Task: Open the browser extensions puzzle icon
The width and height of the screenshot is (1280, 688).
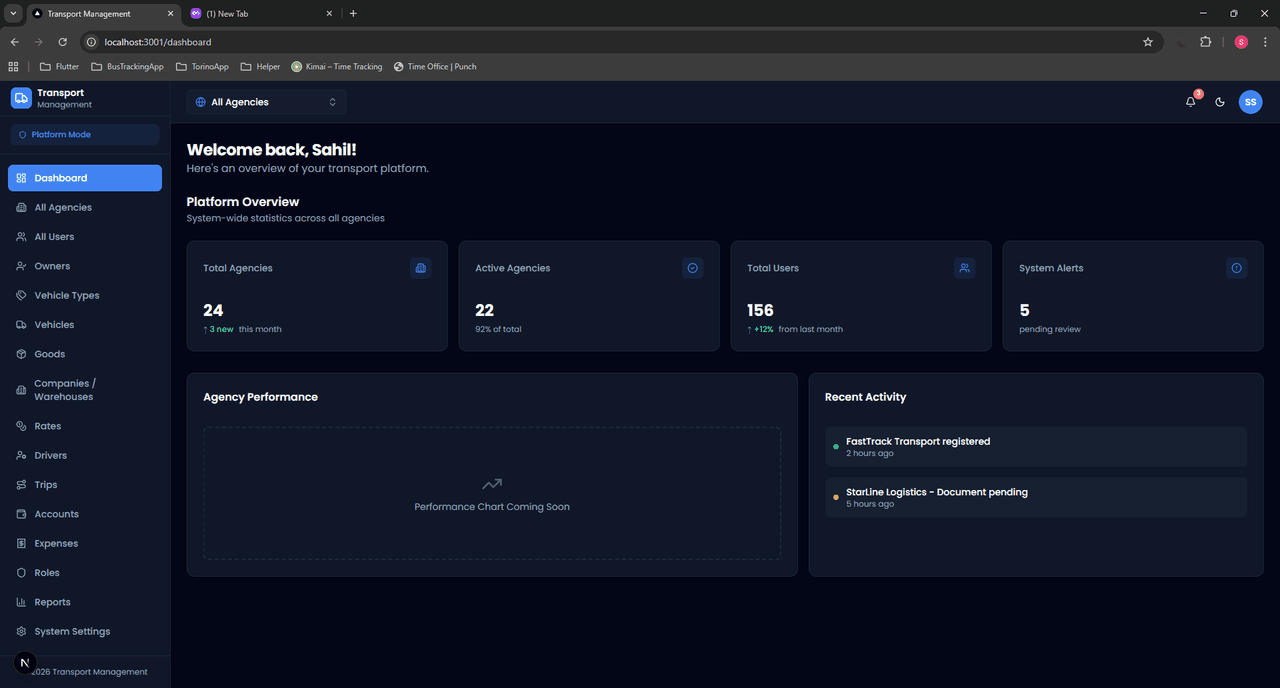Action: click(1205, 42)
